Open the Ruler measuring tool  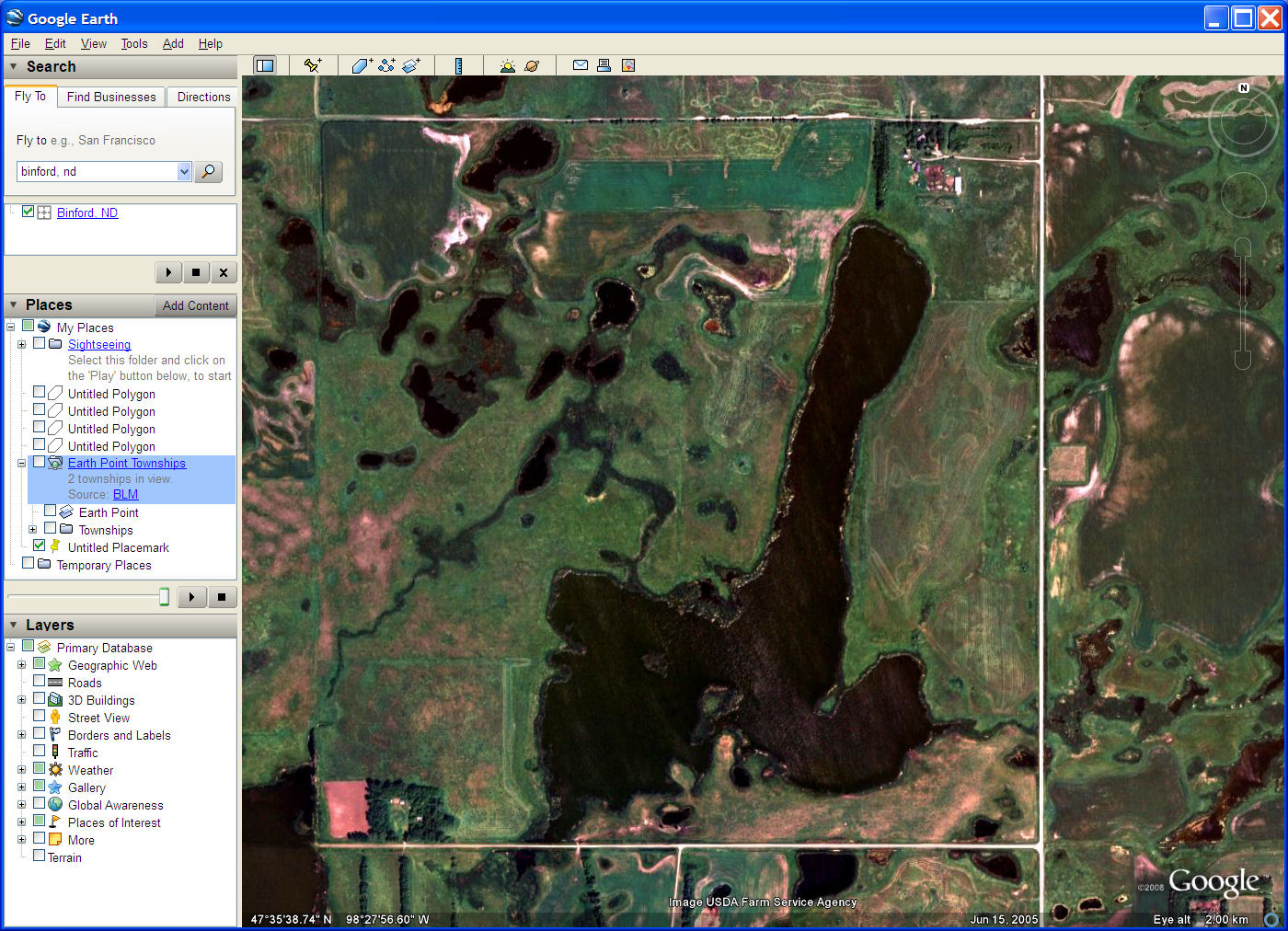click(x=458, y=65)
